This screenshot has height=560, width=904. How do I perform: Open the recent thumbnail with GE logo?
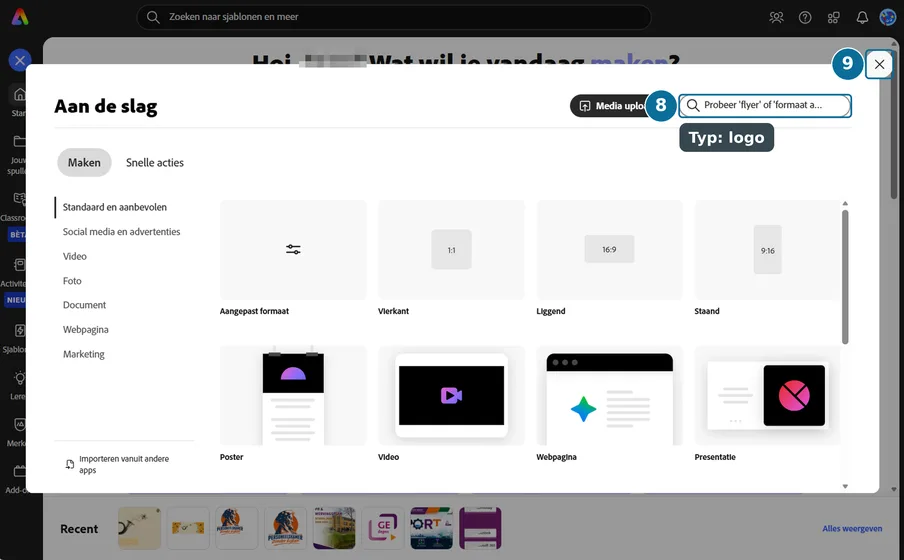click(x=383, y=528)
